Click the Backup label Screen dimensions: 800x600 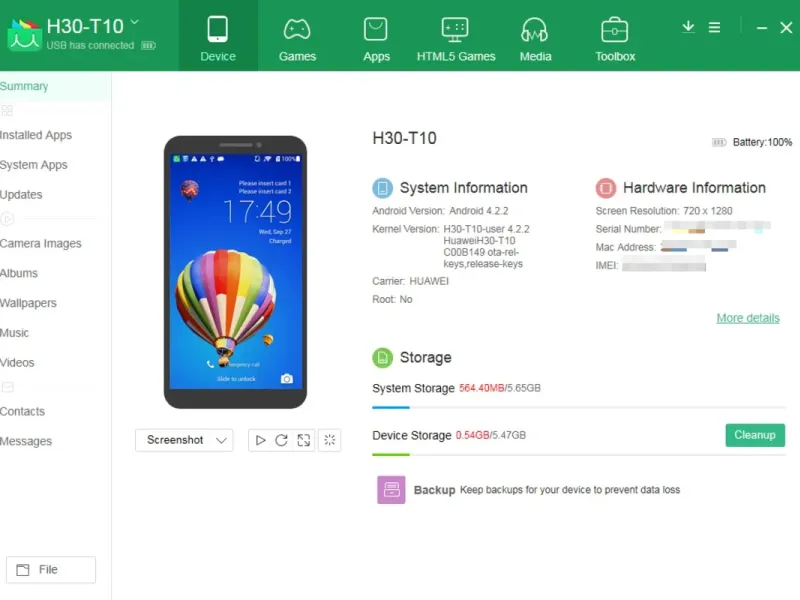click(434, 490)
